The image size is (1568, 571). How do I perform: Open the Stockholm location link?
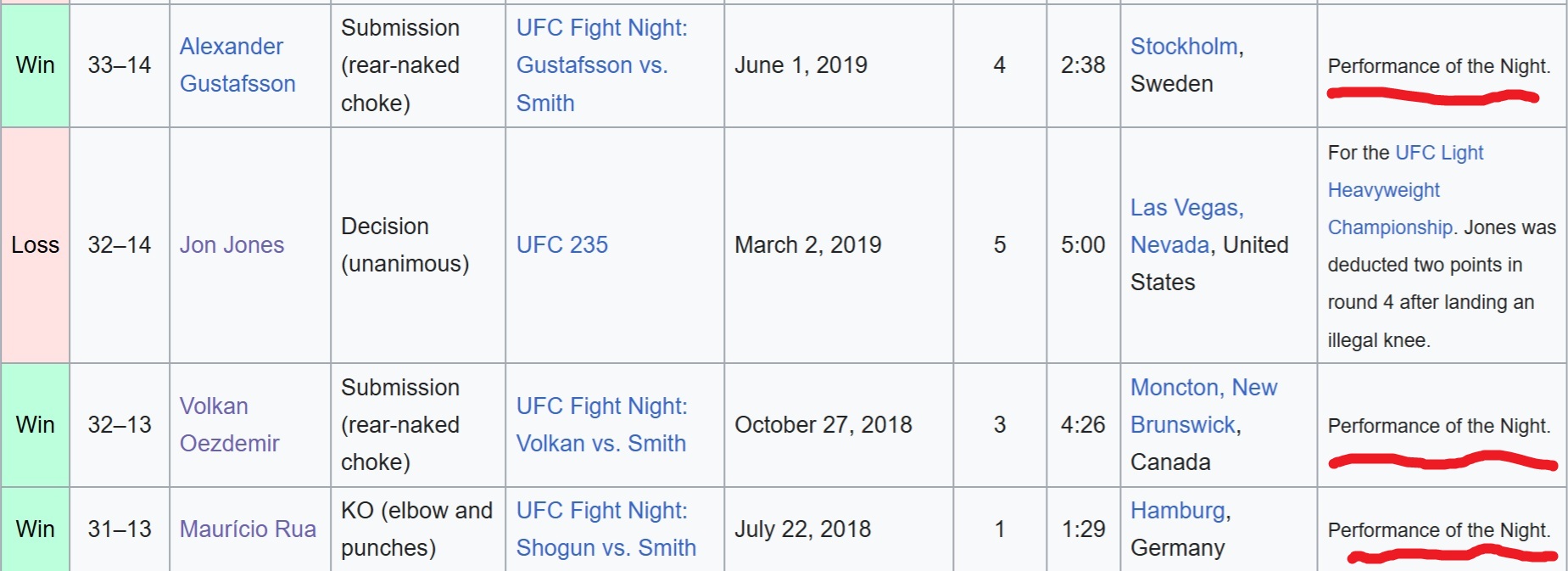pyautogui.click(x=1184, y=47)
